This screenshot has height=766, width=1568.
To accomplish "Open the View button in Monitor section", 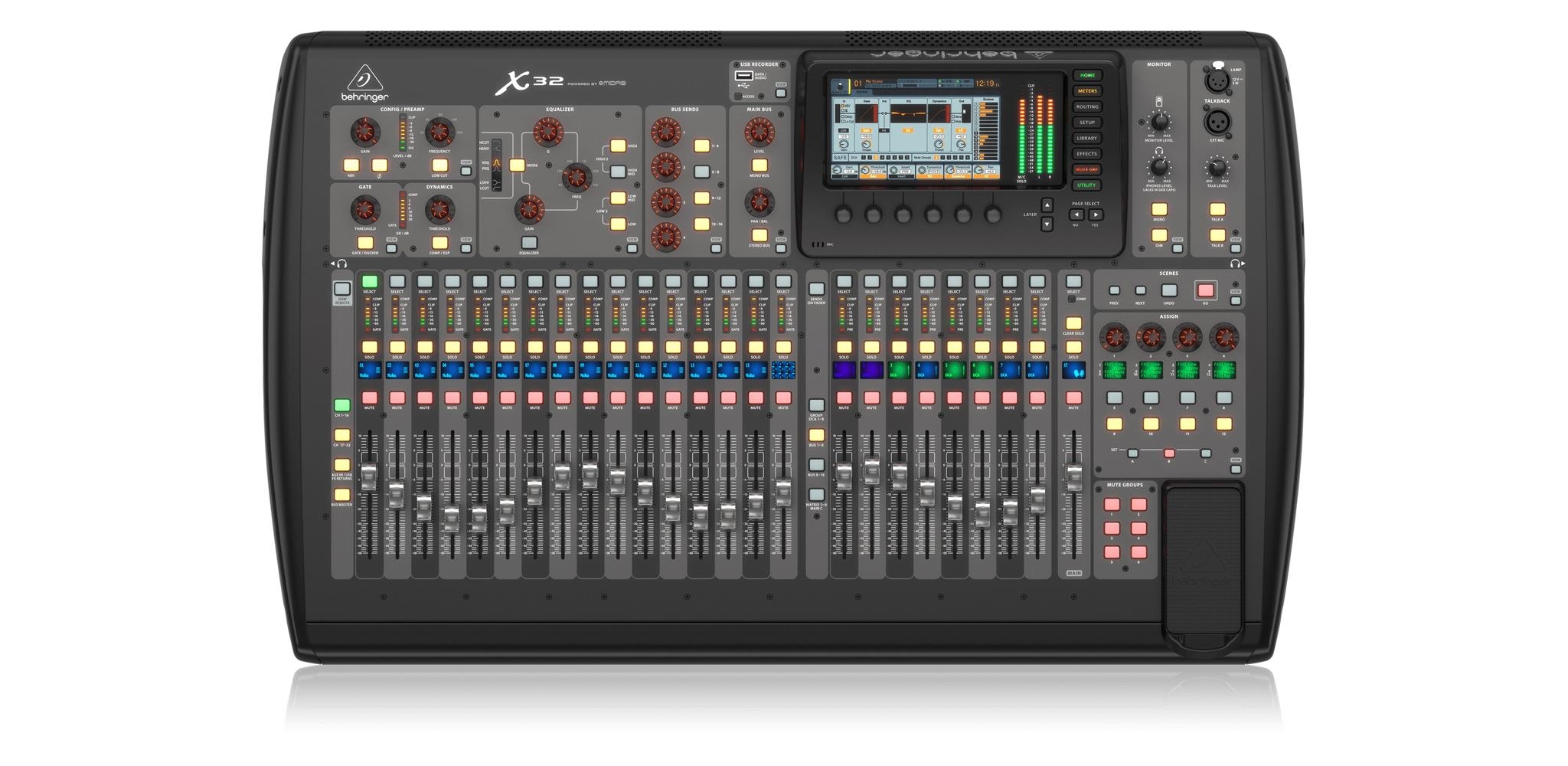I will 1178,248.
